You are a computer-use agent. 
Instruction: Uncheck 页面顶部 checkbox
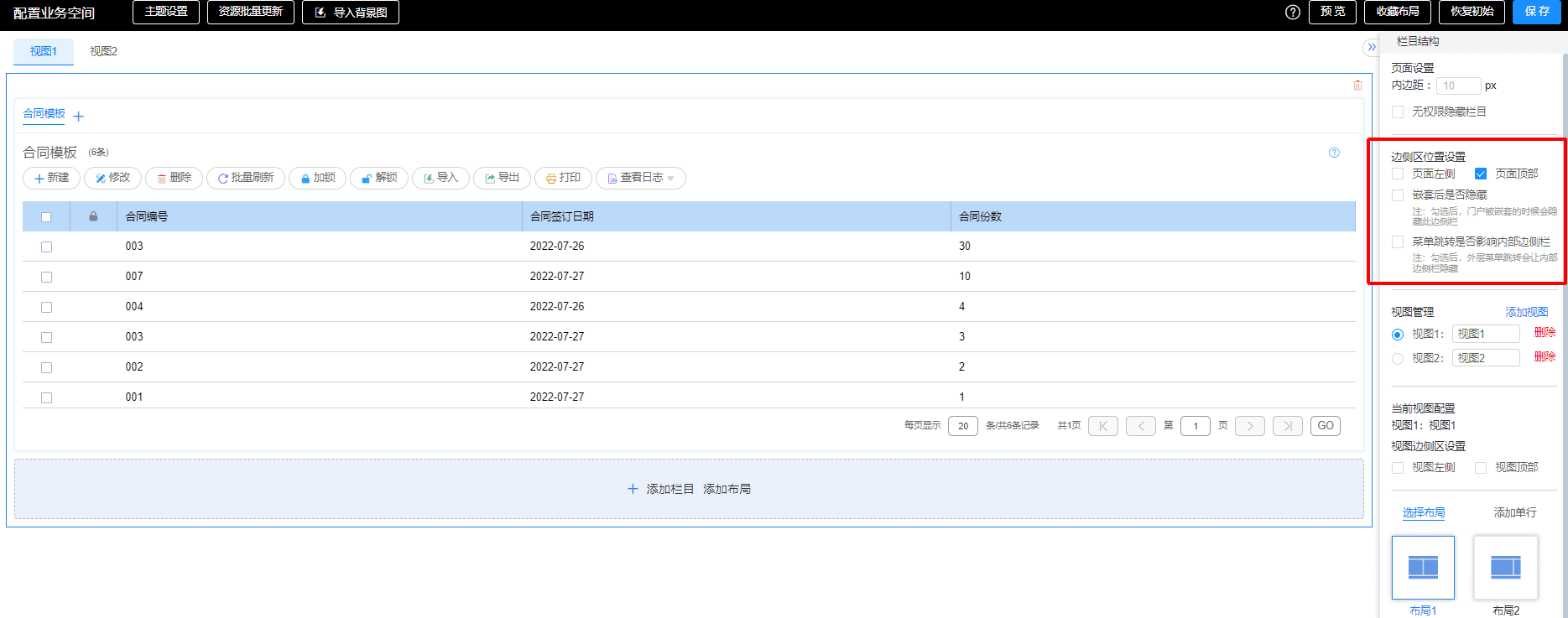point(1481,174)
